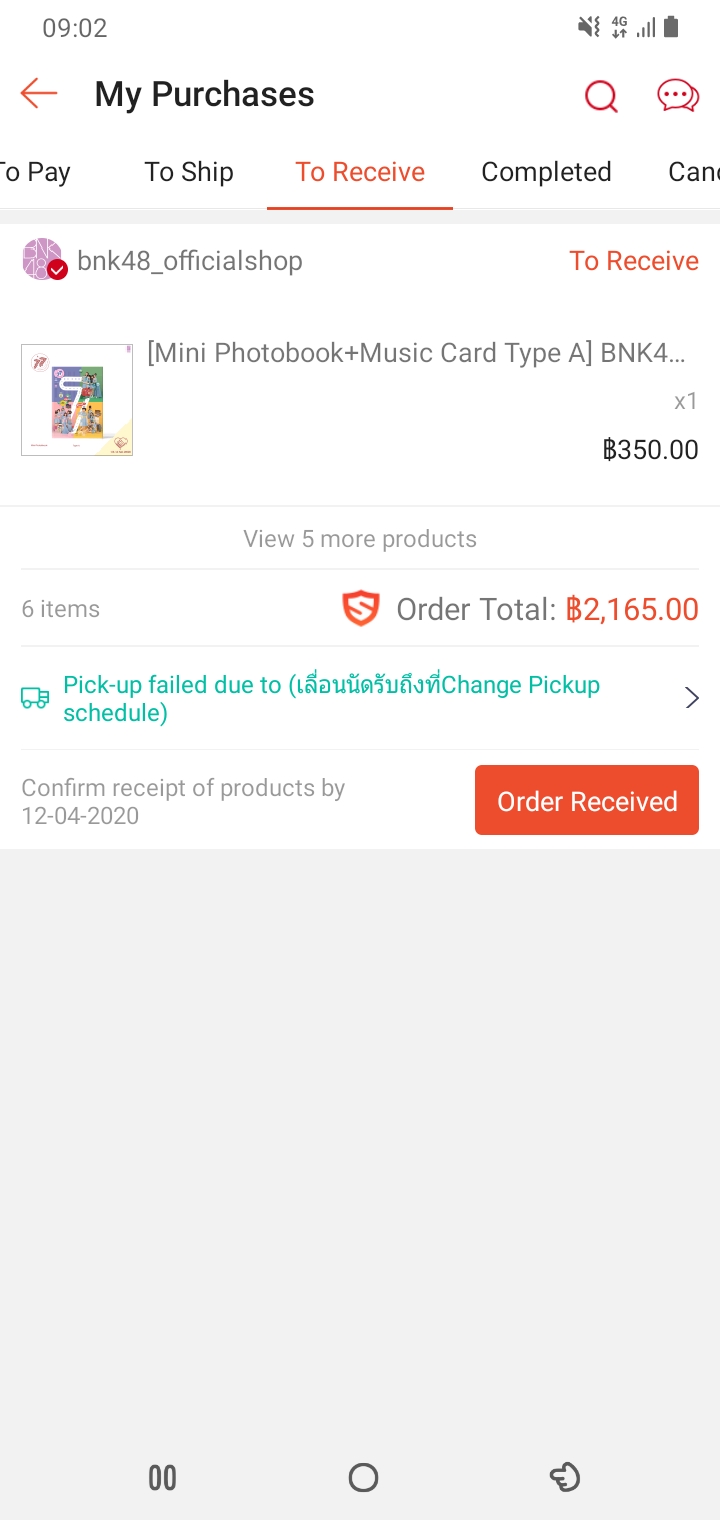Tap the bnk48_officialshop avatar icon
This screenshot has width=720, height=1520.
coord(43,260)
